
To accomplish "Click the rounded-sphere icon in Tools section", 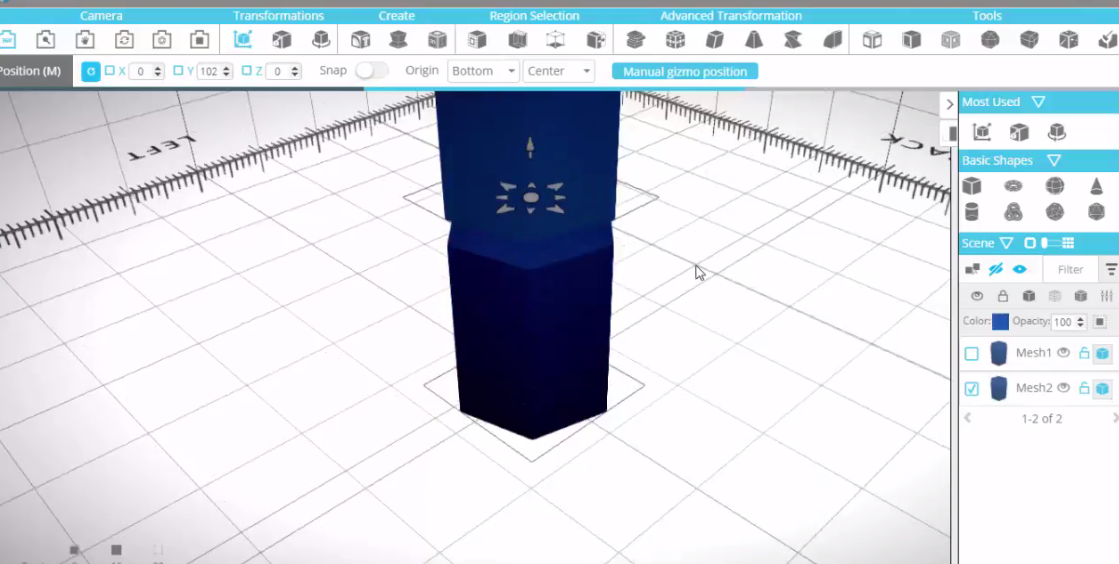I will [x=990, y=39].
